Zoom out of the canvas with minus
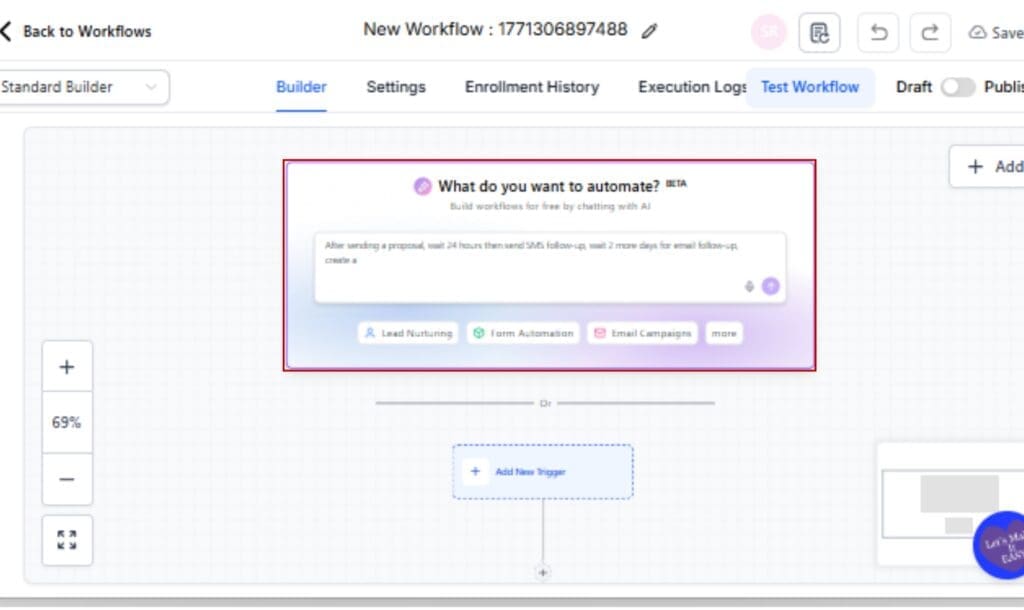 67,479
